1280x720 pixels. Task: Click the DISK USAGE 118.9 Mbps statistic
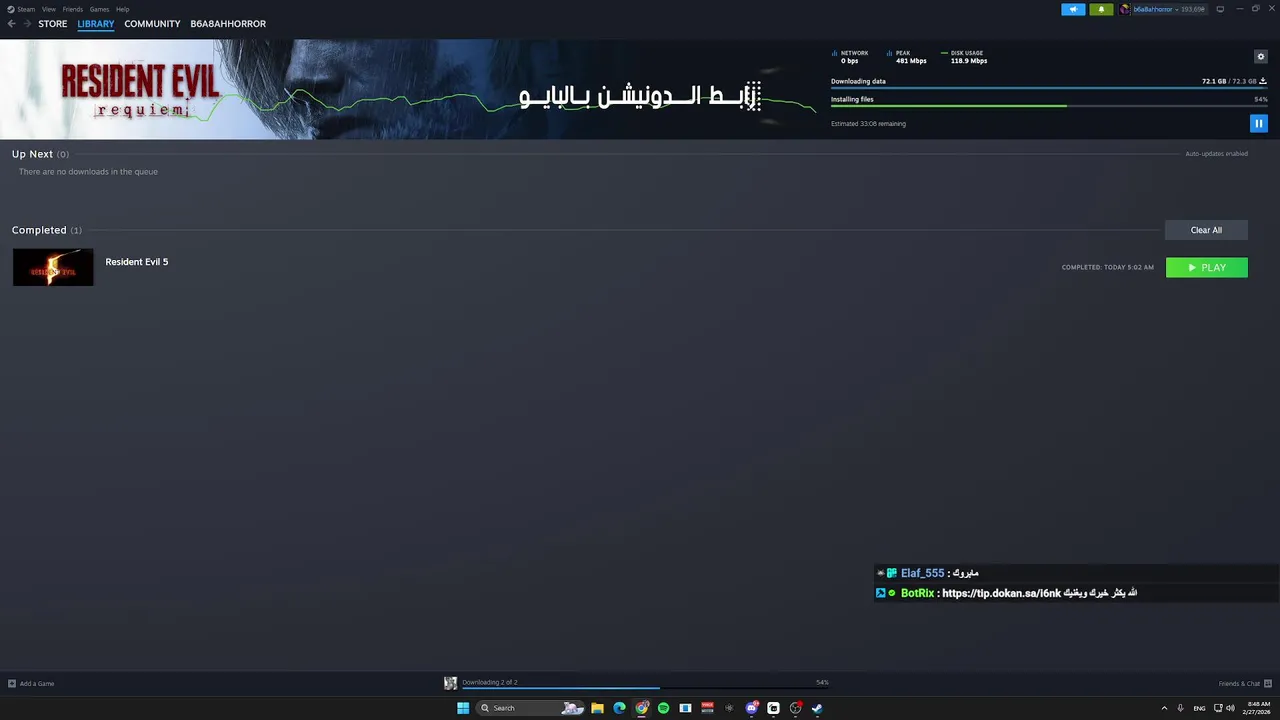coord(964,57)
